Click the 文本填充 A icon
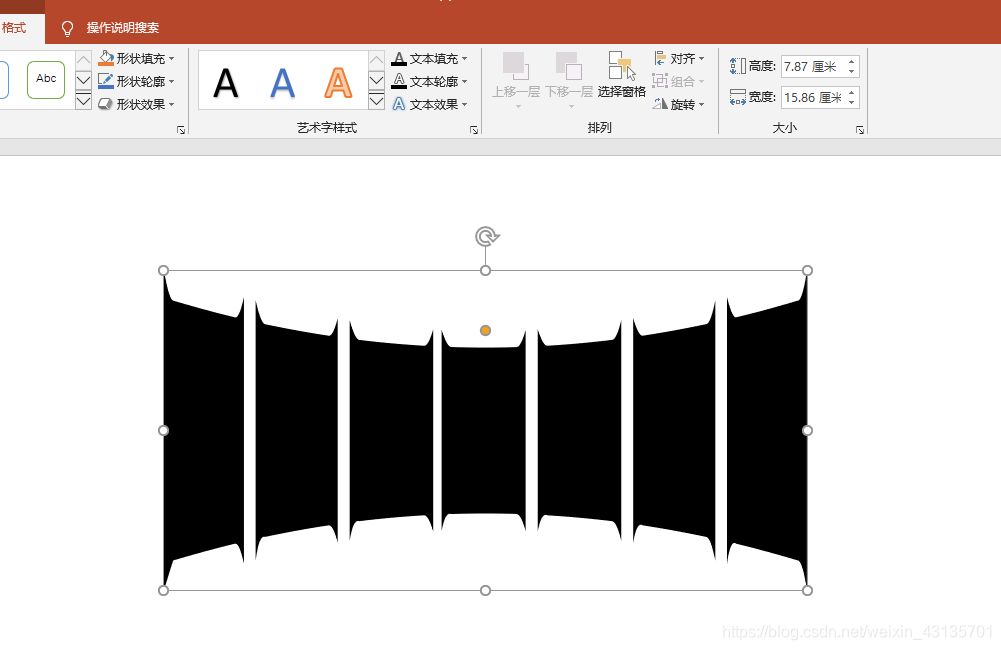This screenshot has width=1001, height=650. point(399,59)
